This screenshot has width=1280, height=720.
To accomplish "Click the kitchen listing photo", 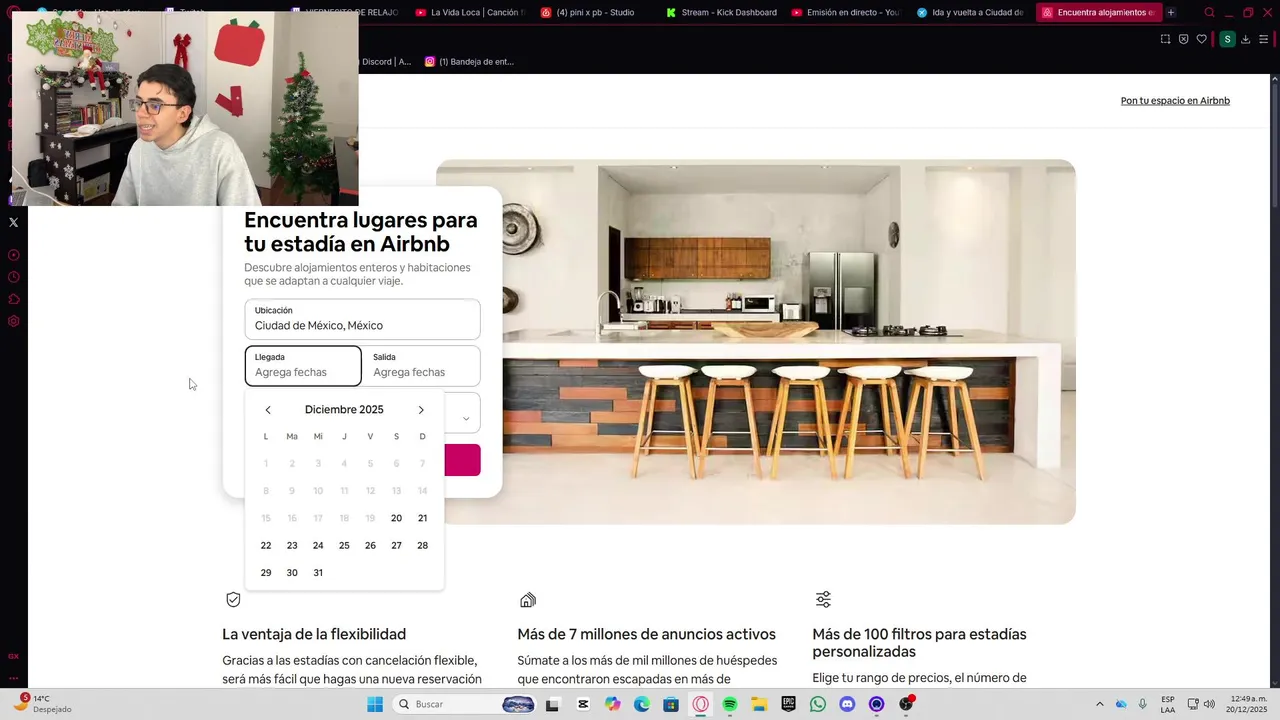I will pos(756,342).
